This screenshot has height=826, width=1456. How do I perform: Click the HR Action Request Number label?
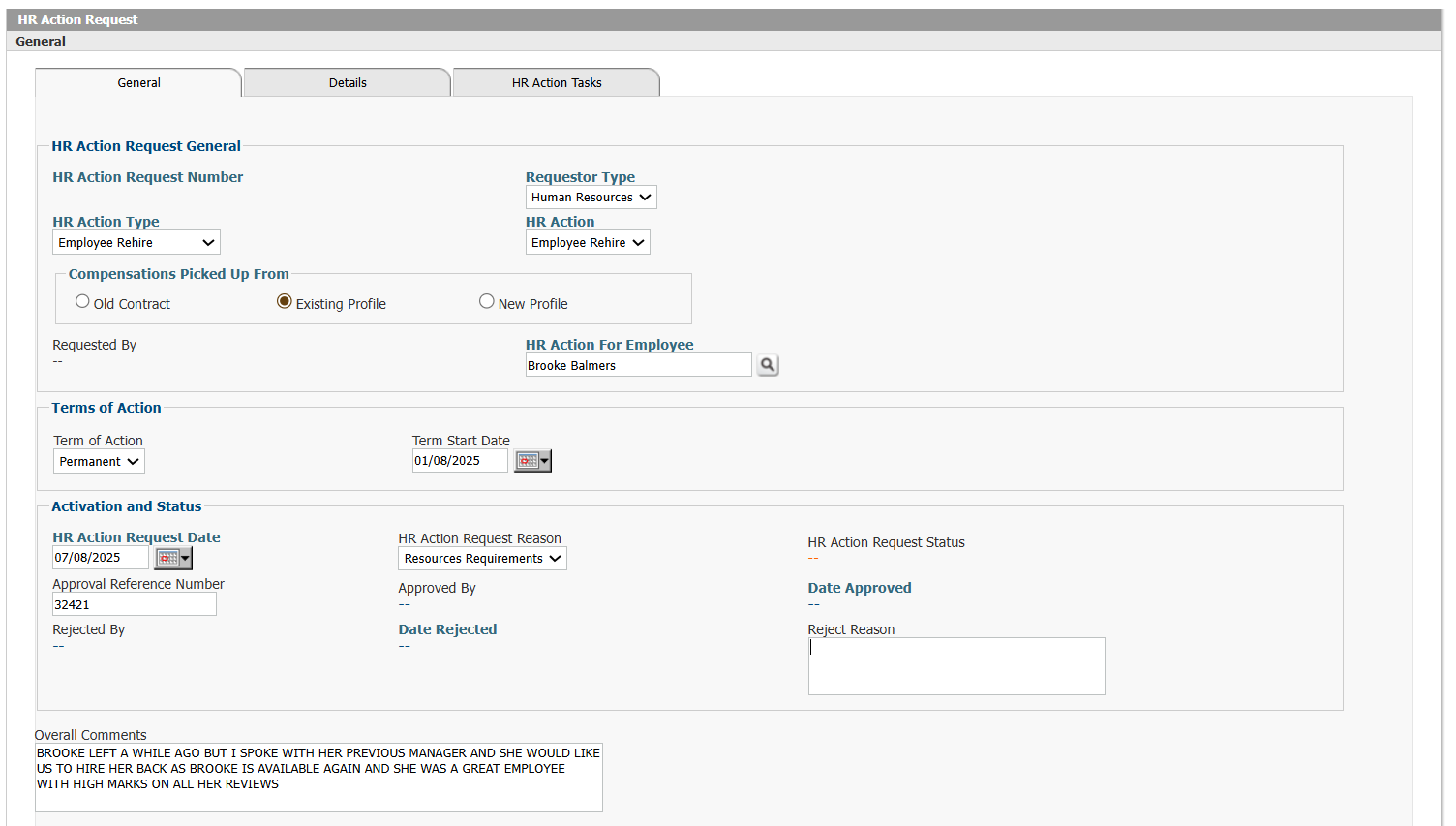[148, 177]
